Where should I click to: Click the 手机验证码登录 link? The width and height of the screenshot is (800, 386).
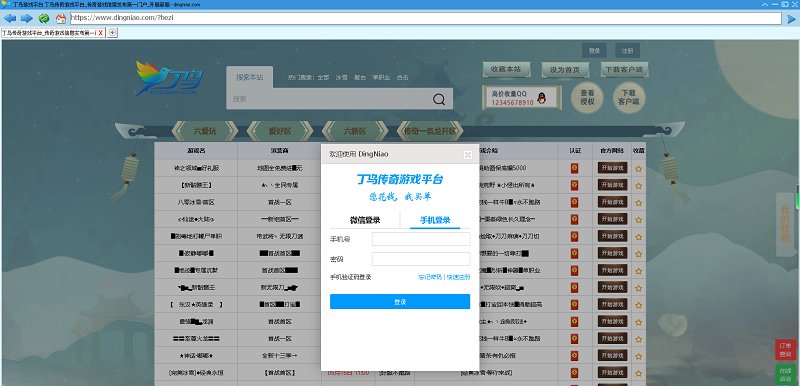pos(351,277)
